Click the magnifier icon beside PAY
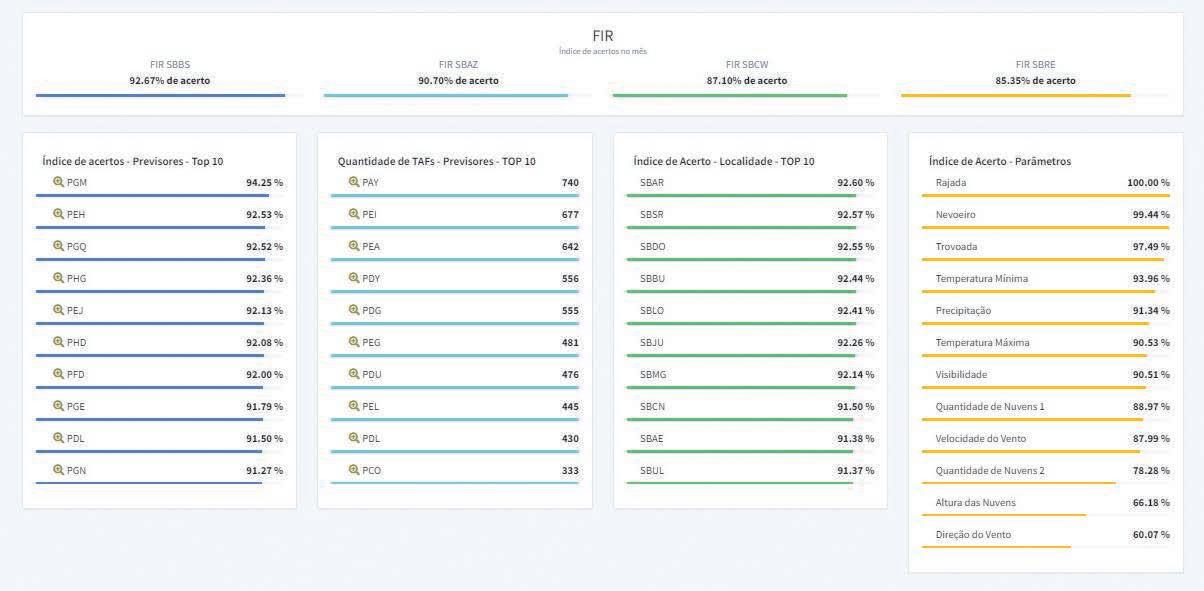This screenshot has height=591, width=1204. coord(354,183)
